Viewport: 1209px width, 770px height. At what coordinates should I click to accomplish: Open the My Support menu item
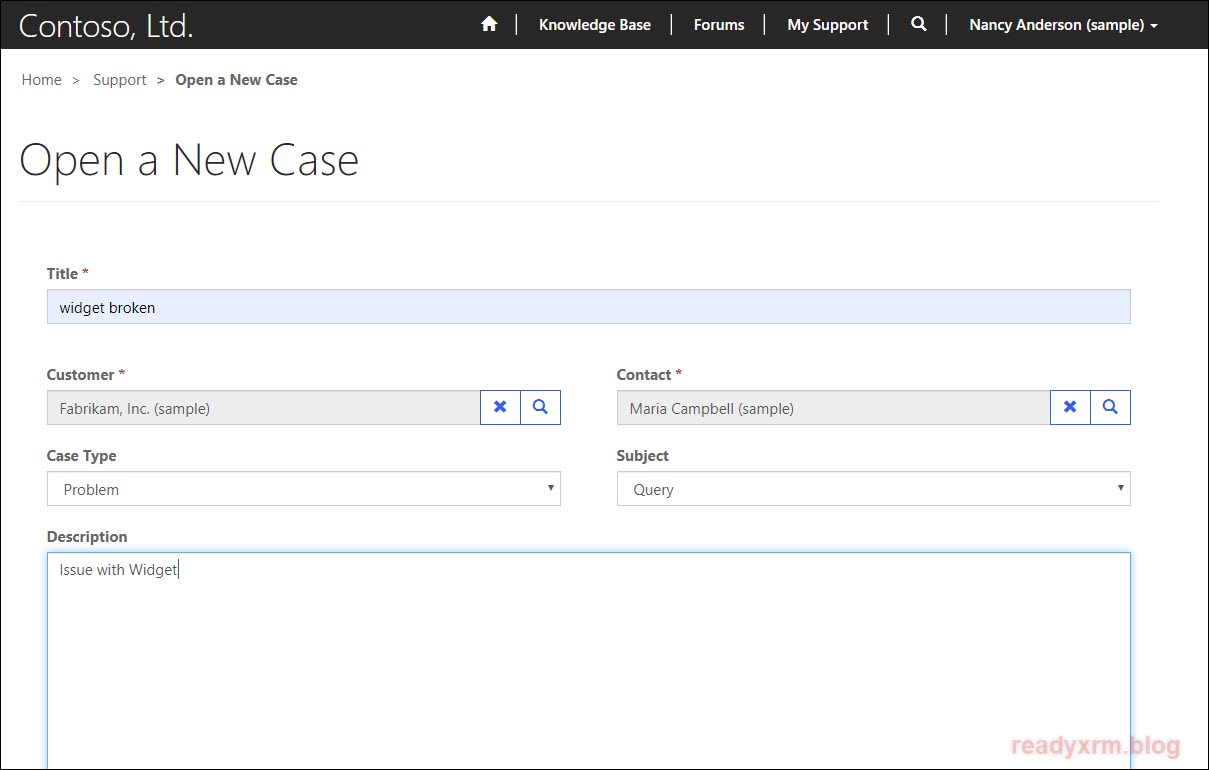pos(827,25)
